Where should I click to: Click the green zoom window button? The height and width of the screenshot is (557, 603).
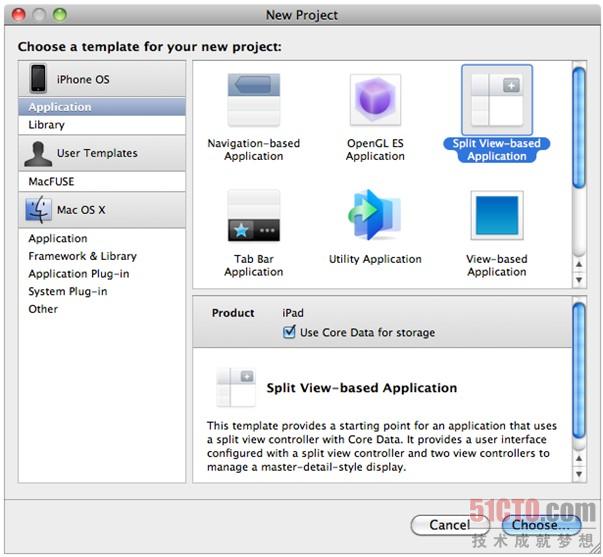(60, 15)
